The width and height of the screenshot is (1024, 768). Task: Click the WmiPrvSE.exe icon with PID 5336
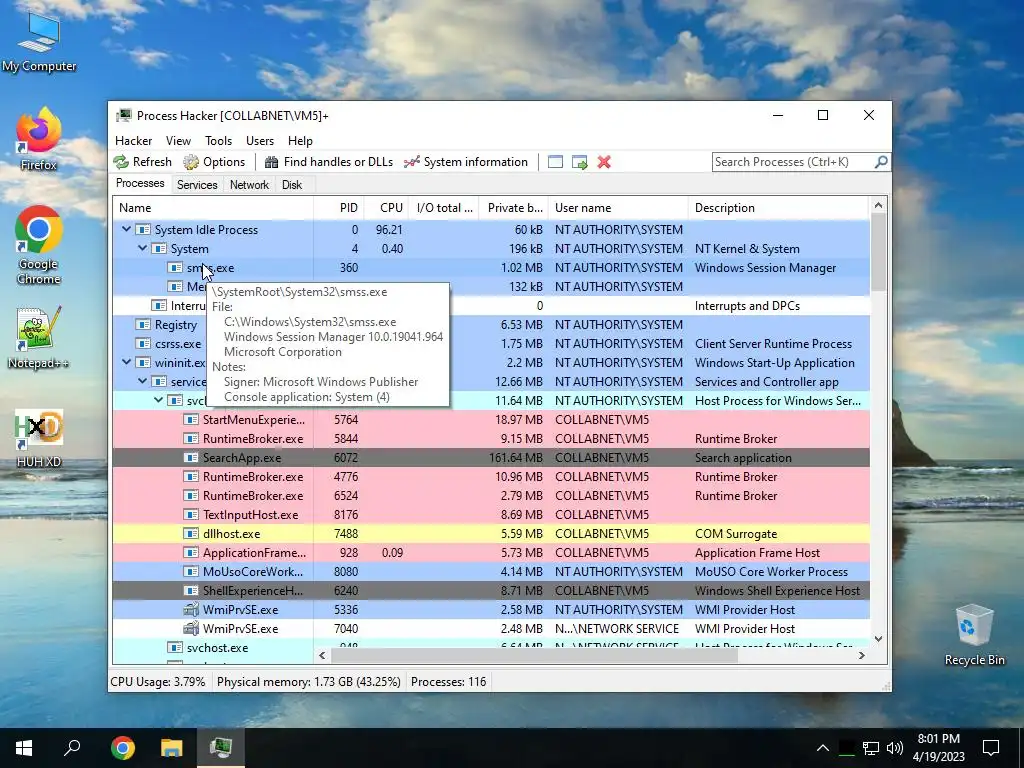(191, 609)
